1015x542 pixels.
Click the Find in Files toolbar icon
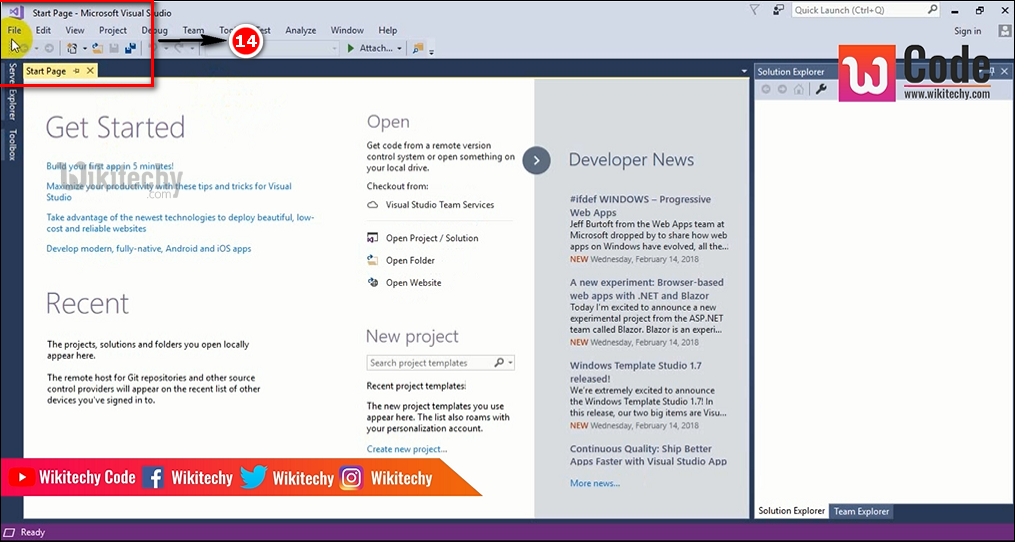pos(418,48)
